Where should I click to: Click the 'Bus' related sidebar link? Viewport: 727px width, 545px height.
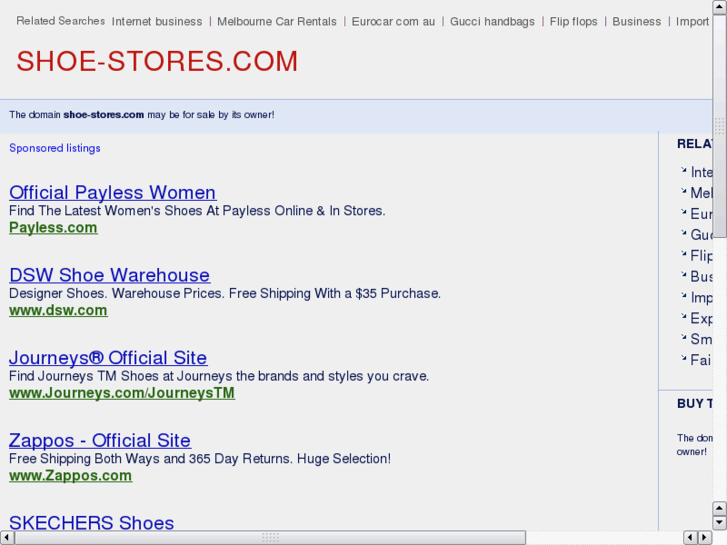701,276
